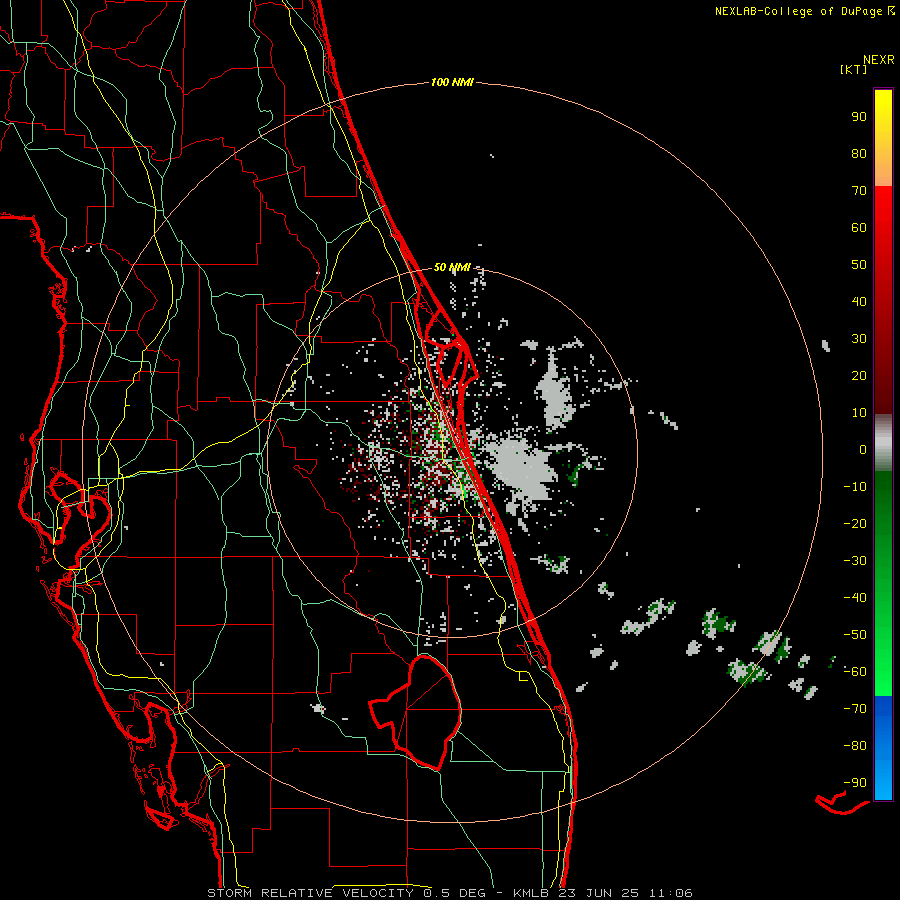900x900 pixels.
Task: Click the 11:06 timestamp in caption
Action: pos(671,893)
